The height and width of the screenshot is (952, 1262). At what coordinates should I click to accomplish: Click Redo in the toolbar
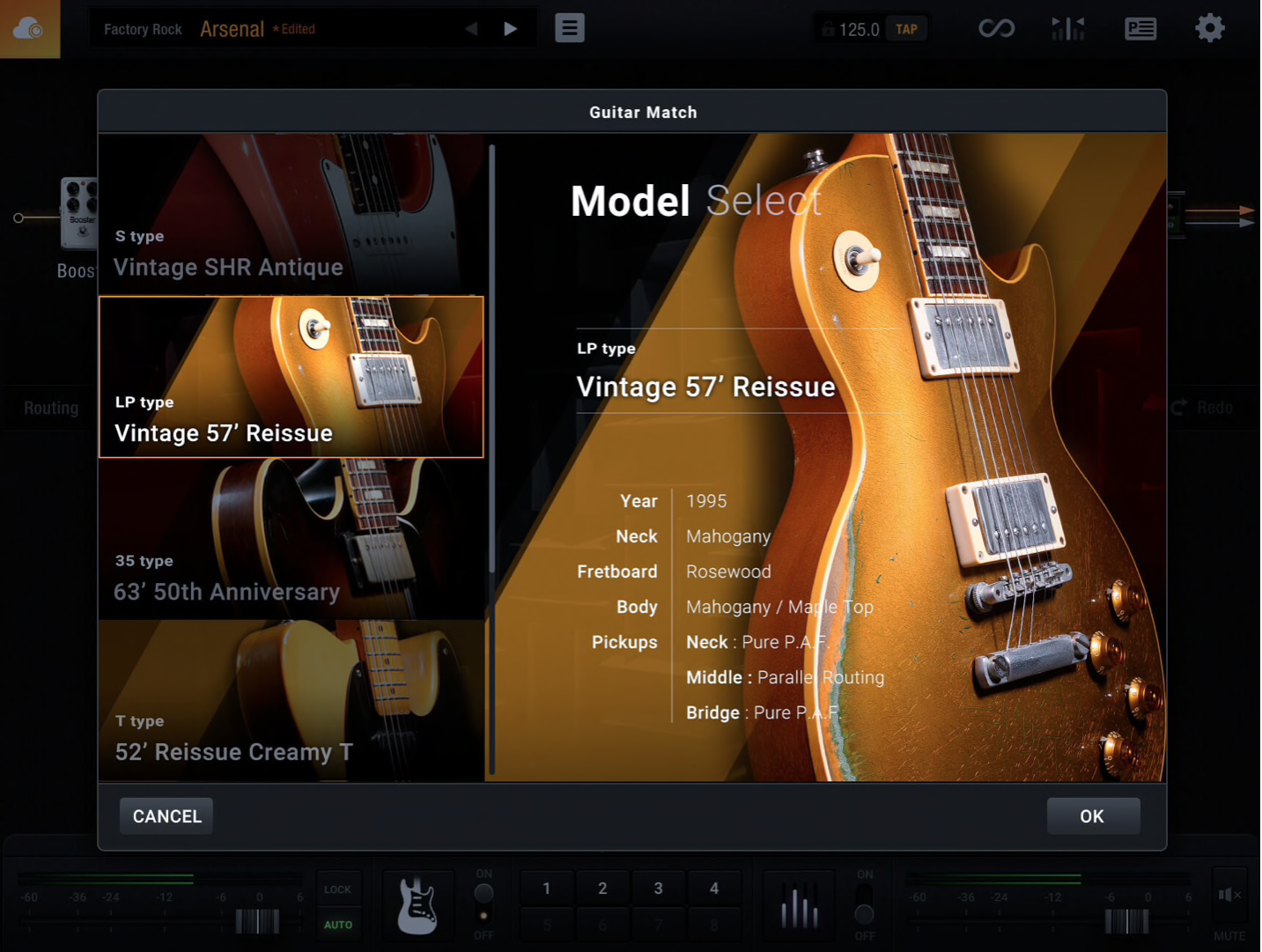tap(1207, 407)
